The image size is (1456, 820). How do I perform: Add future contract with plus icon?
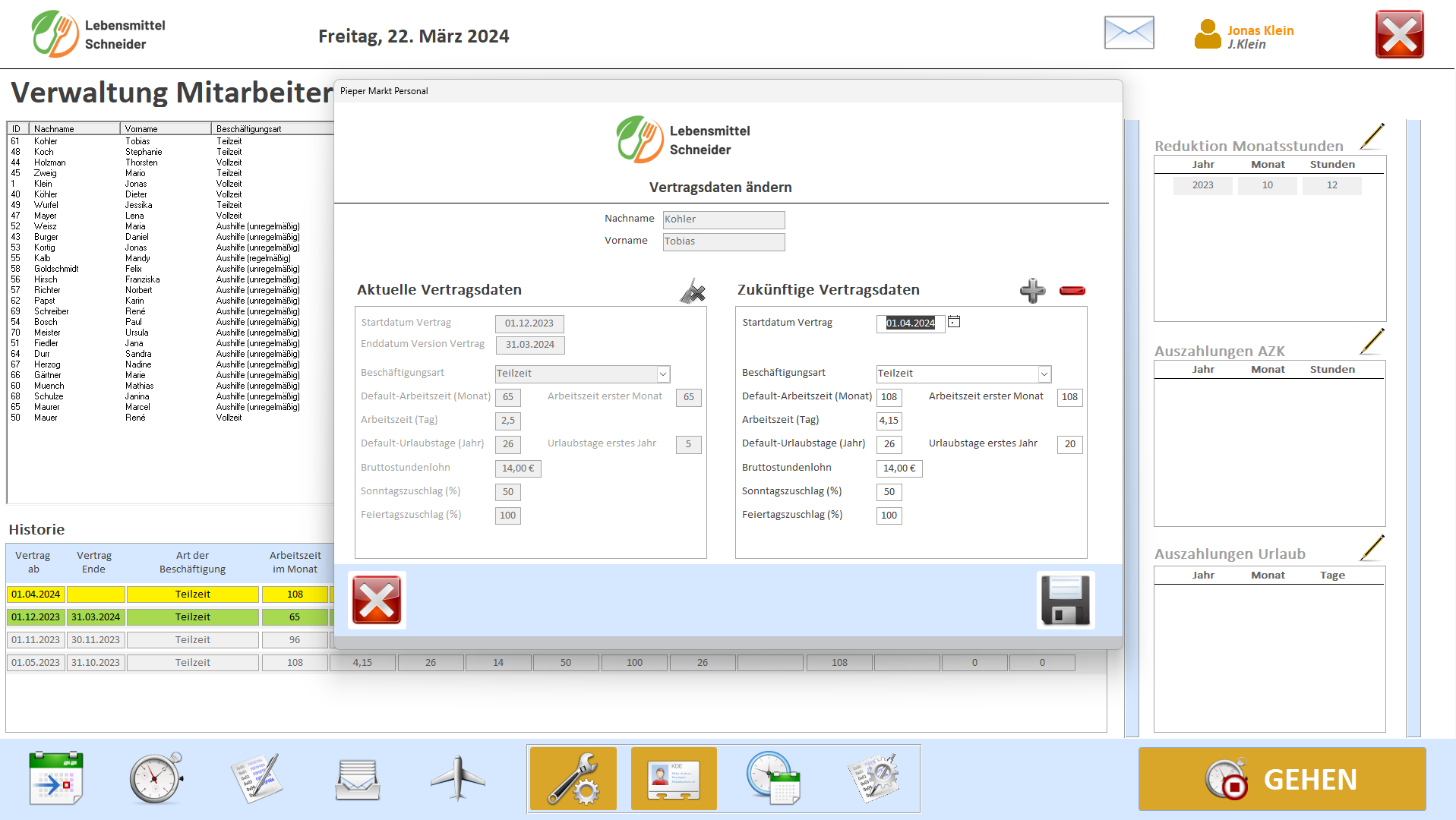[1032, 290]
